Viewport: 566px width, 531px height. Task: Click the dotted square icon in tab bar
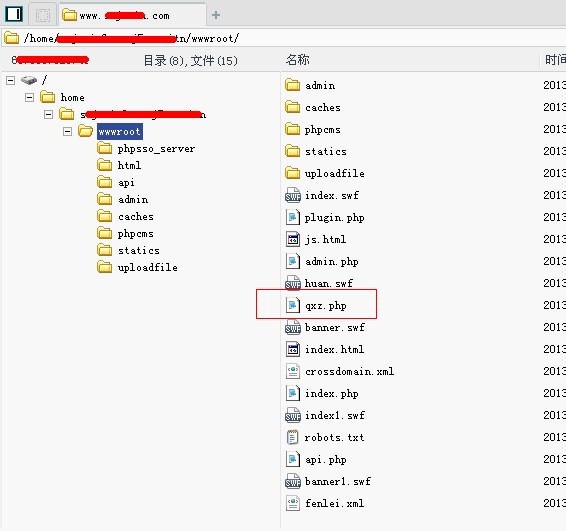tap(43, 15)
